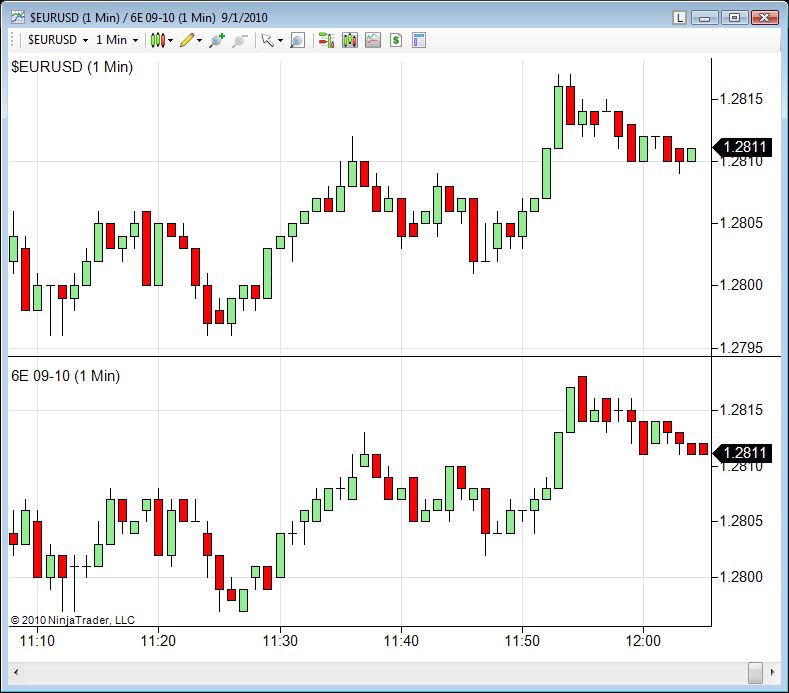Open the $EURUSD instrument dropdown
789x693 pixels.
coord(57,40)
